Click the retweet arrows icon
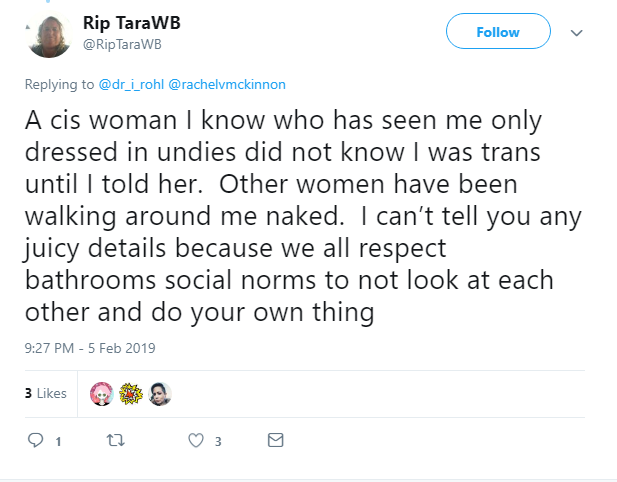Image resolution: width=617 pixels, height=482 pixels. pos(116,440)
